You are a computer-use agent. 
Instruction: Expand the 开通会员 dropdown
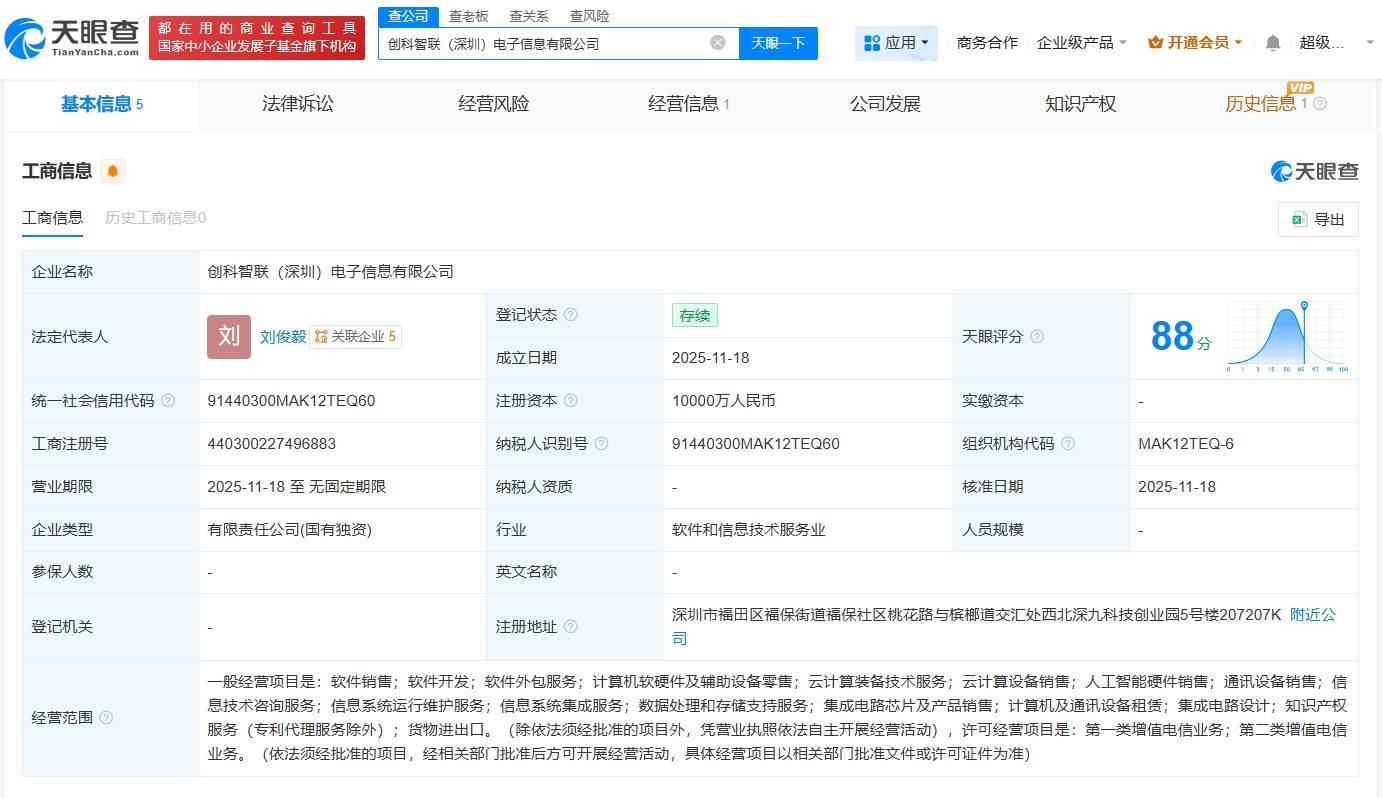tap(1195, 43)
